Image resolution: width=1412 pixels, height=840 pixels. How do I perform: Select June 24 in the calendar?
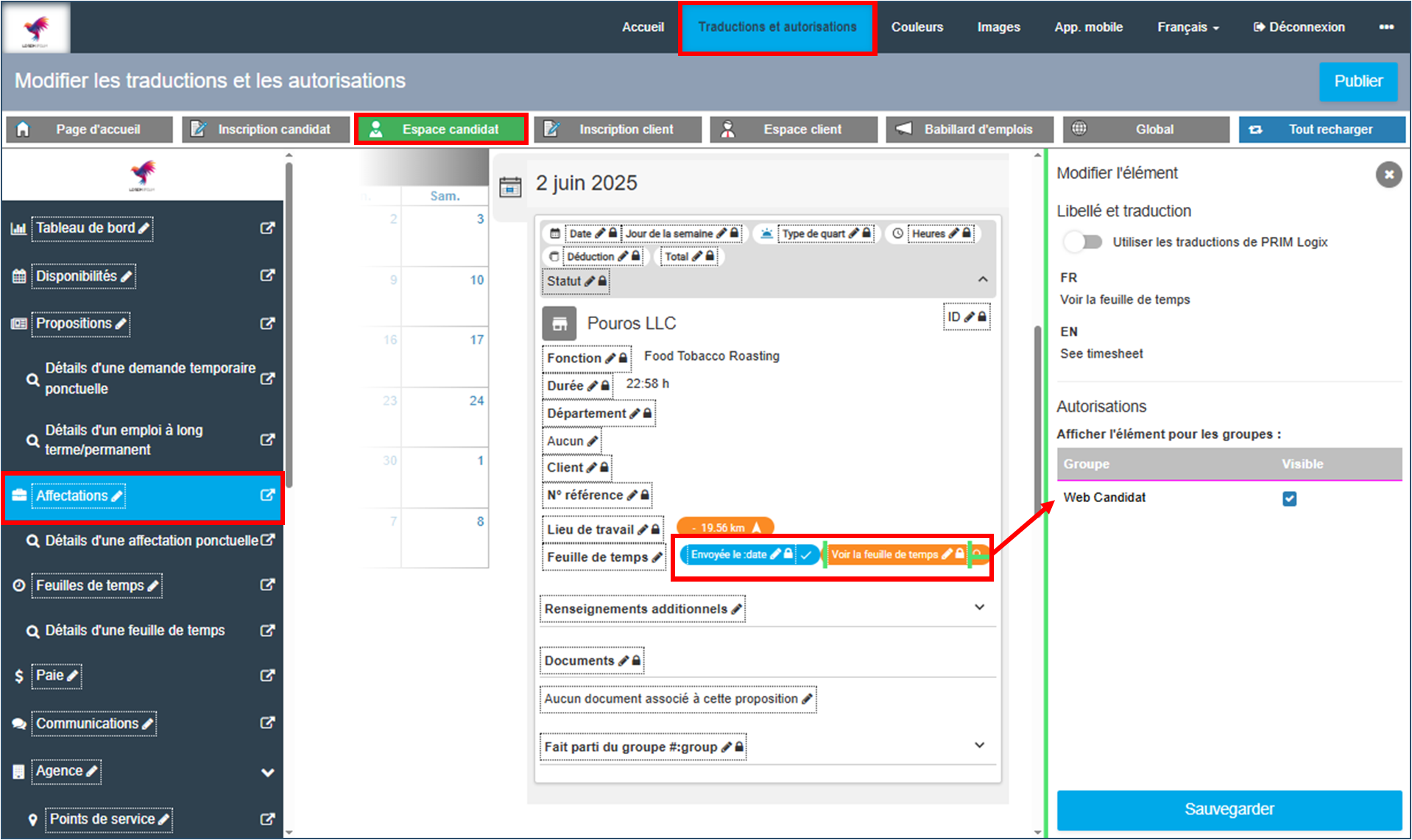476,400
